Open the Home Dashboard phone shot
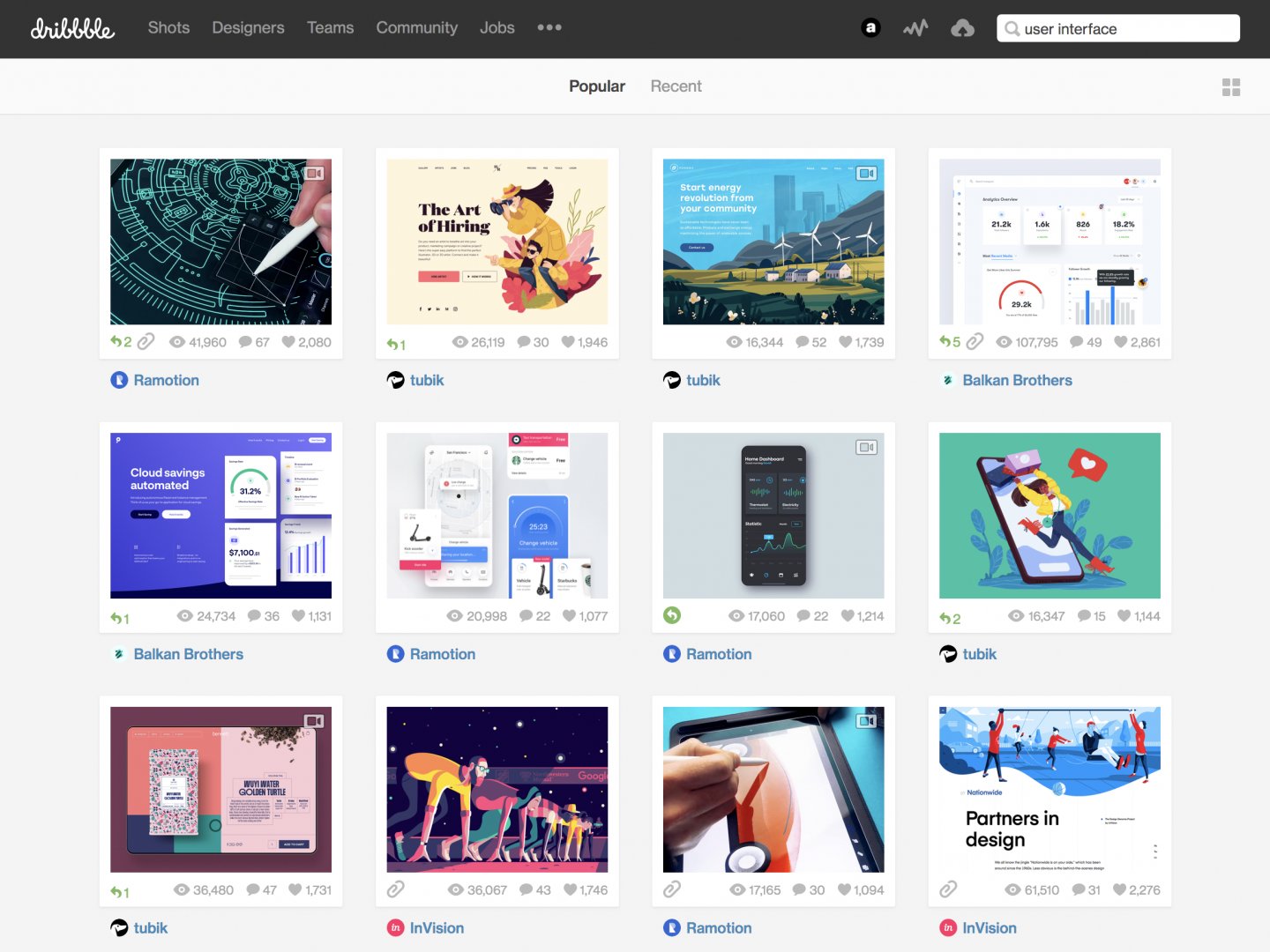The width and height of the screenshot is (1270, 952). 773,516
